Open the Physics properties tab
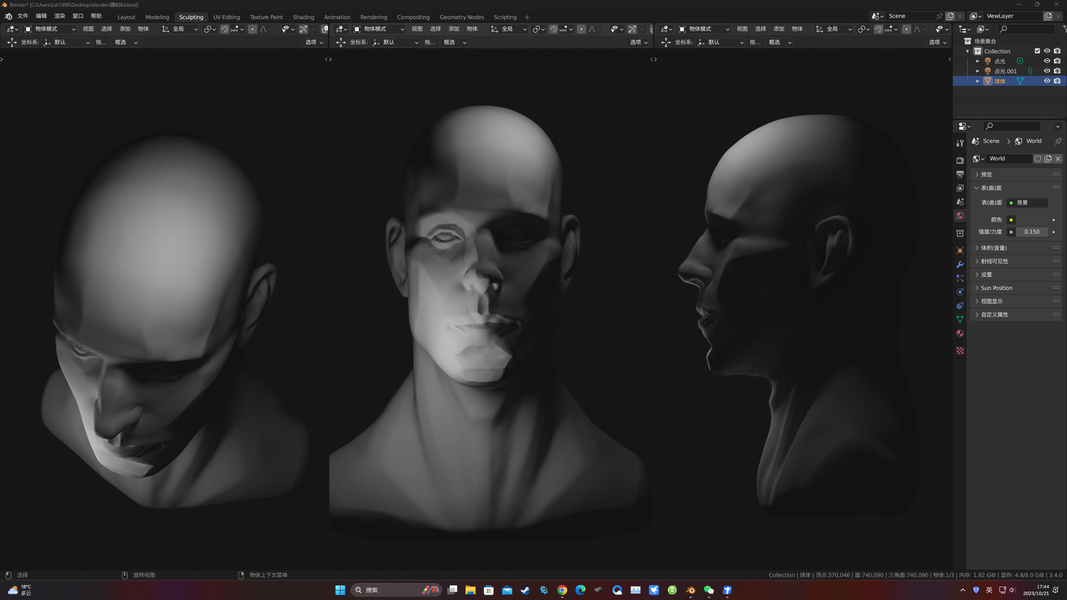Viewport: 1067px width, 600px height. 959,292
